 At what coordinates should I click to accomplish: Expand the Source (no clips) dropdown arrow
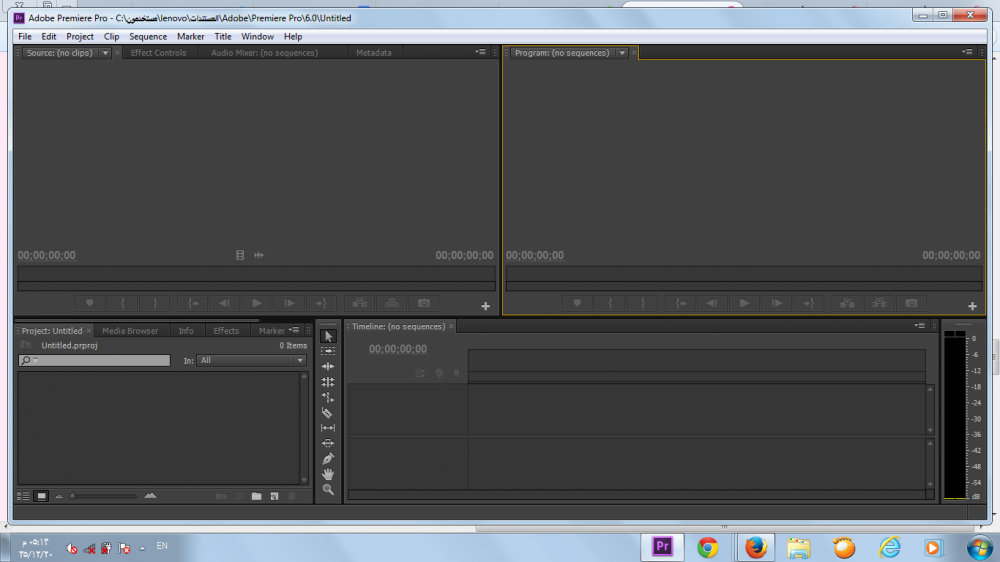pos(105,53)
